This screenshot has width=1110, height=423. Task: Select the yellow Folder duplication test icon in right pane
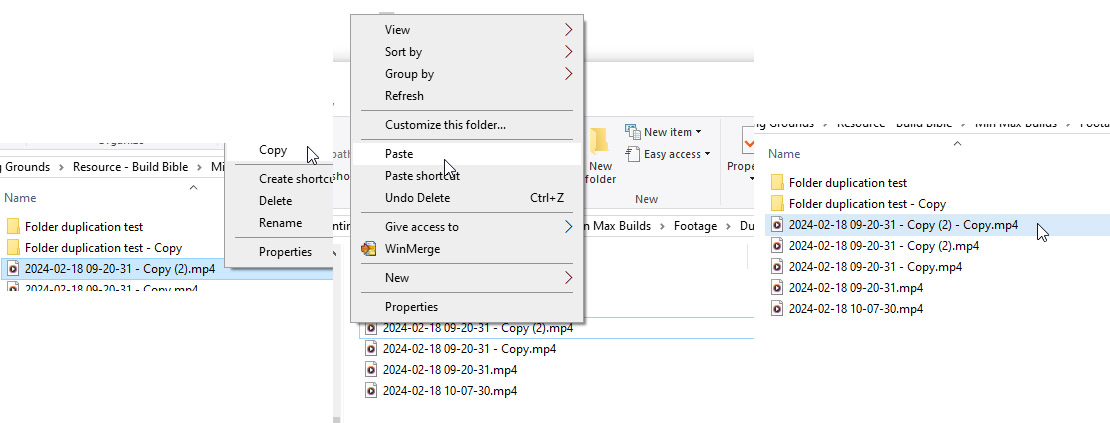pos(777,182)
